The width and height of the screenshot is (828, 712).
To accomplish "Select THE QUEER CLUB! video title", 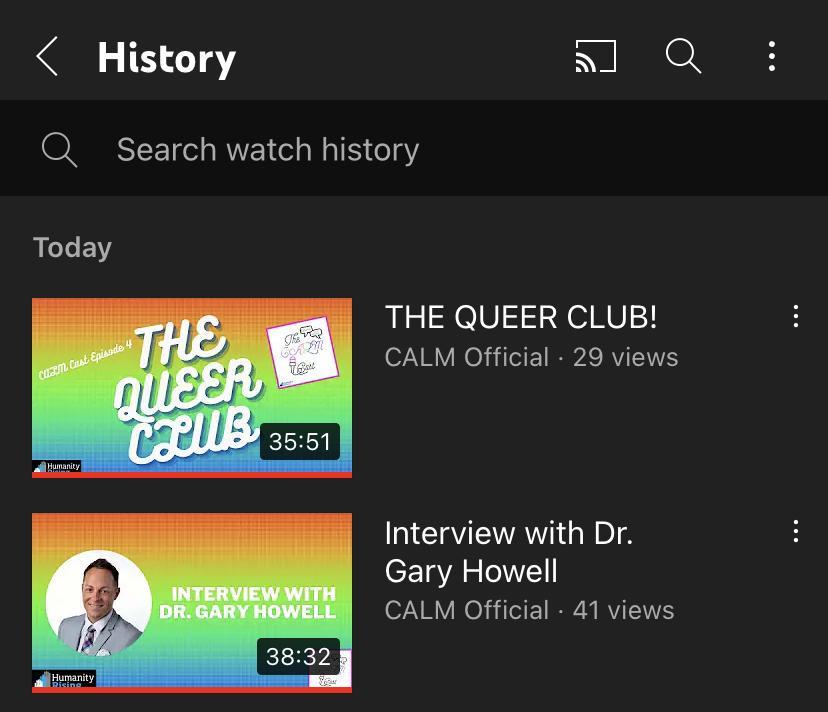I will pyautogui.click(x=521, y=317).
